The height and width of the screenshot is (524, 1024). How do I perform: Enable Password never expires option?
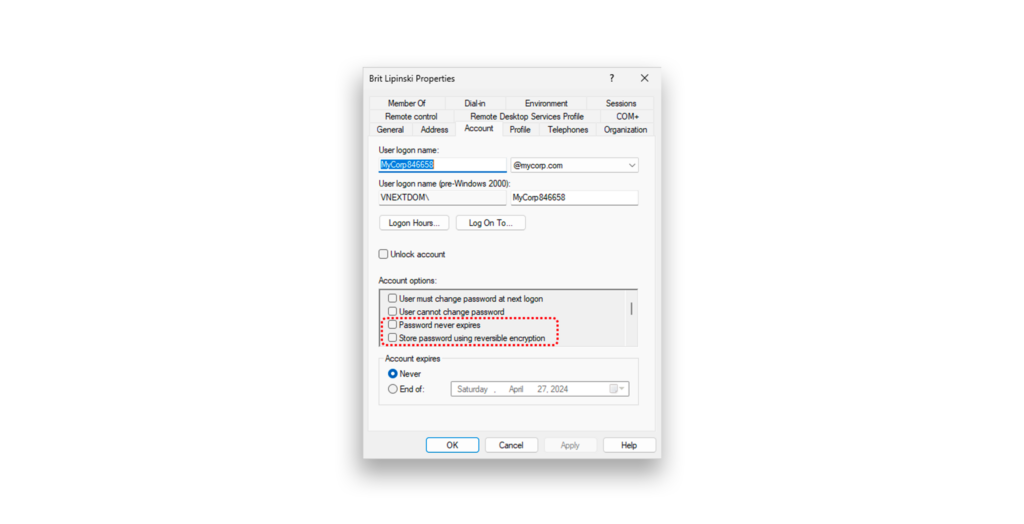[x=392, y=325]
